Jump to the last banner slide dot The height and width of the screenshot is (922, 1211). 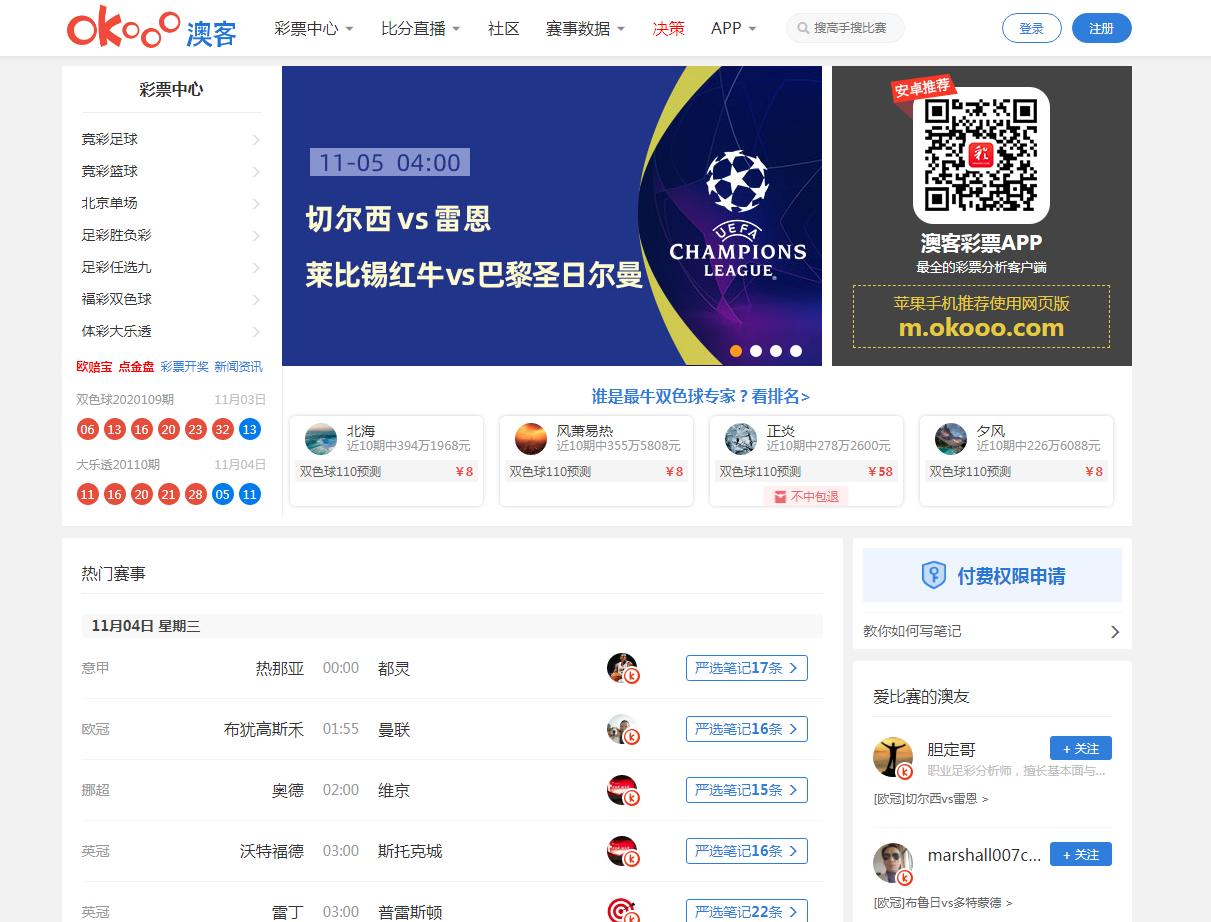tap(796, 351)
